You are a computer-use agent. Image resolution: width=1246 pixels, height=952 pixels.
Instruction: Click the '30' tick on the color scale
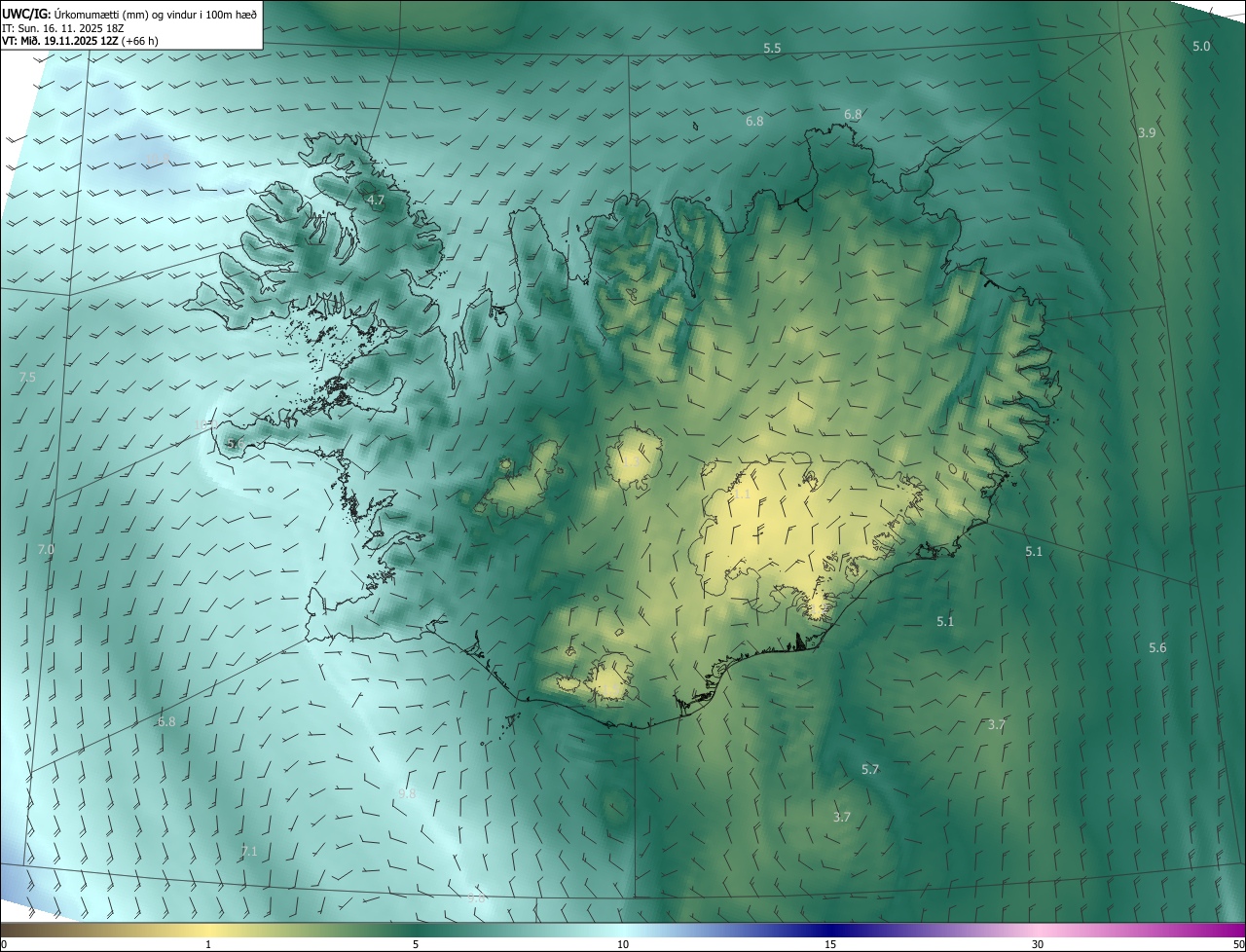coord(1038,944)
